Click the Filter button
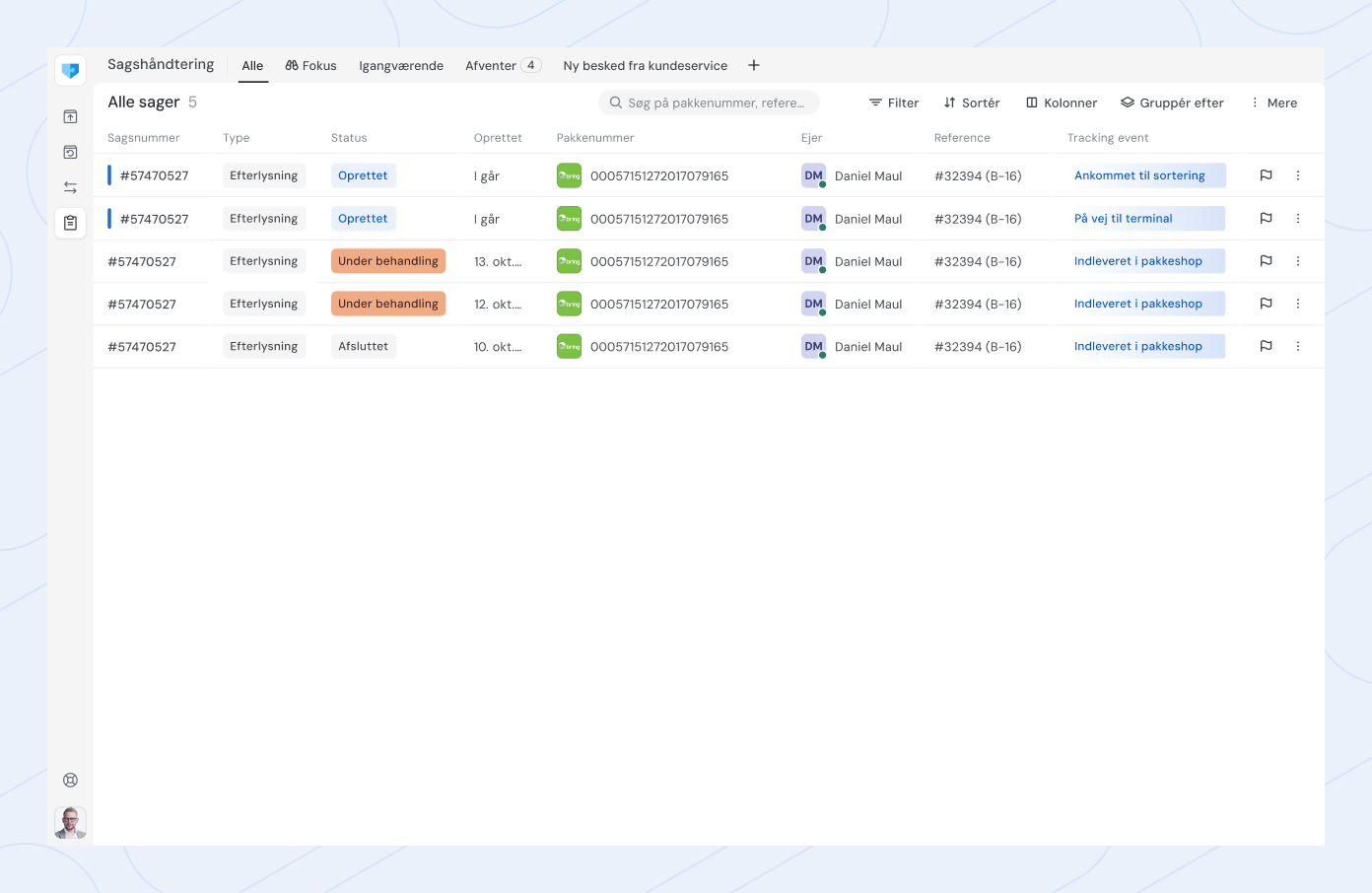Image resolution: width=1372 pixels, height=893 pixels. [893, 103]
